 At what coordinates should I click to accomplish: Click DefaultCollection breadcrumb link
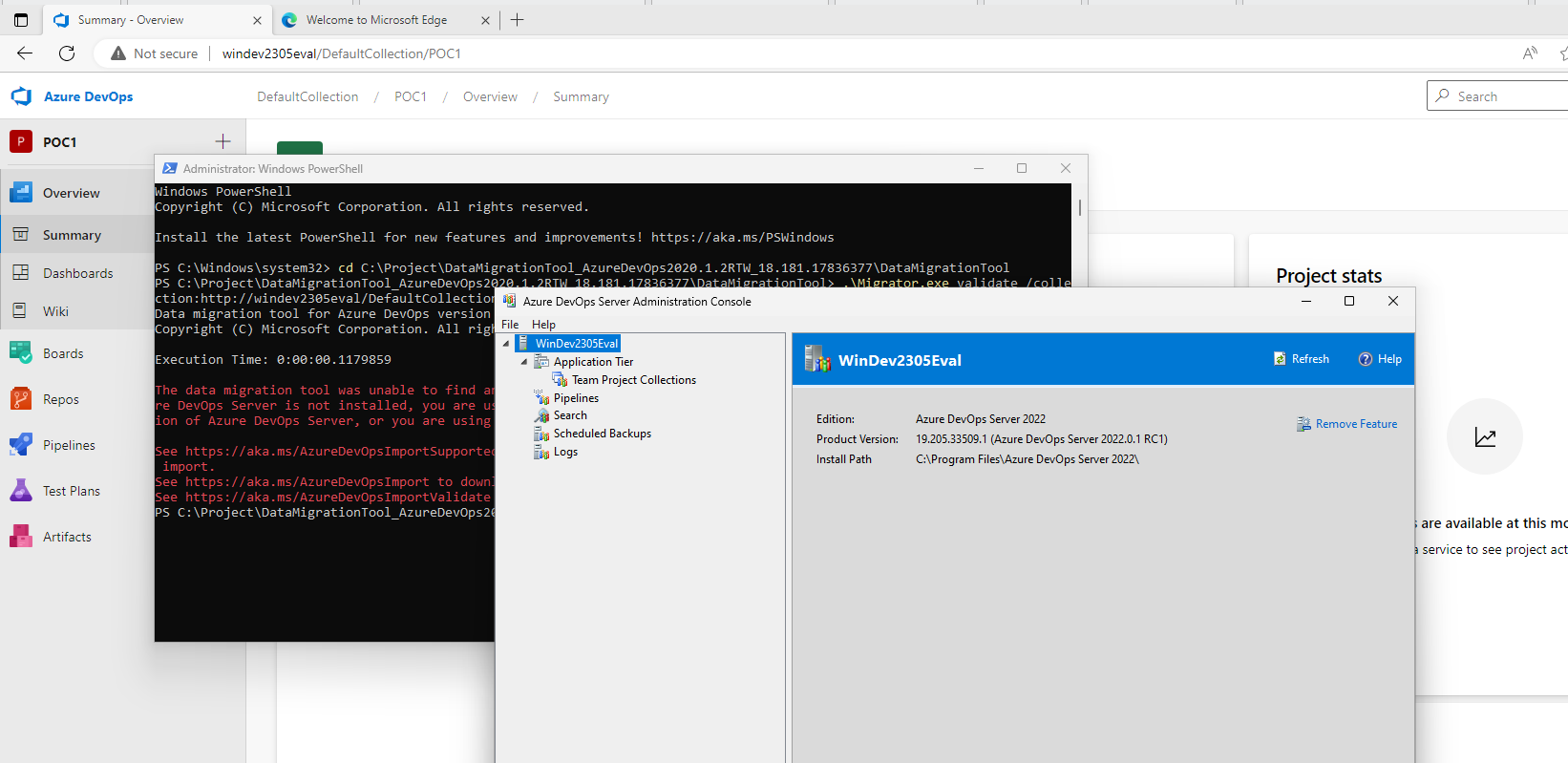(307, 96)
